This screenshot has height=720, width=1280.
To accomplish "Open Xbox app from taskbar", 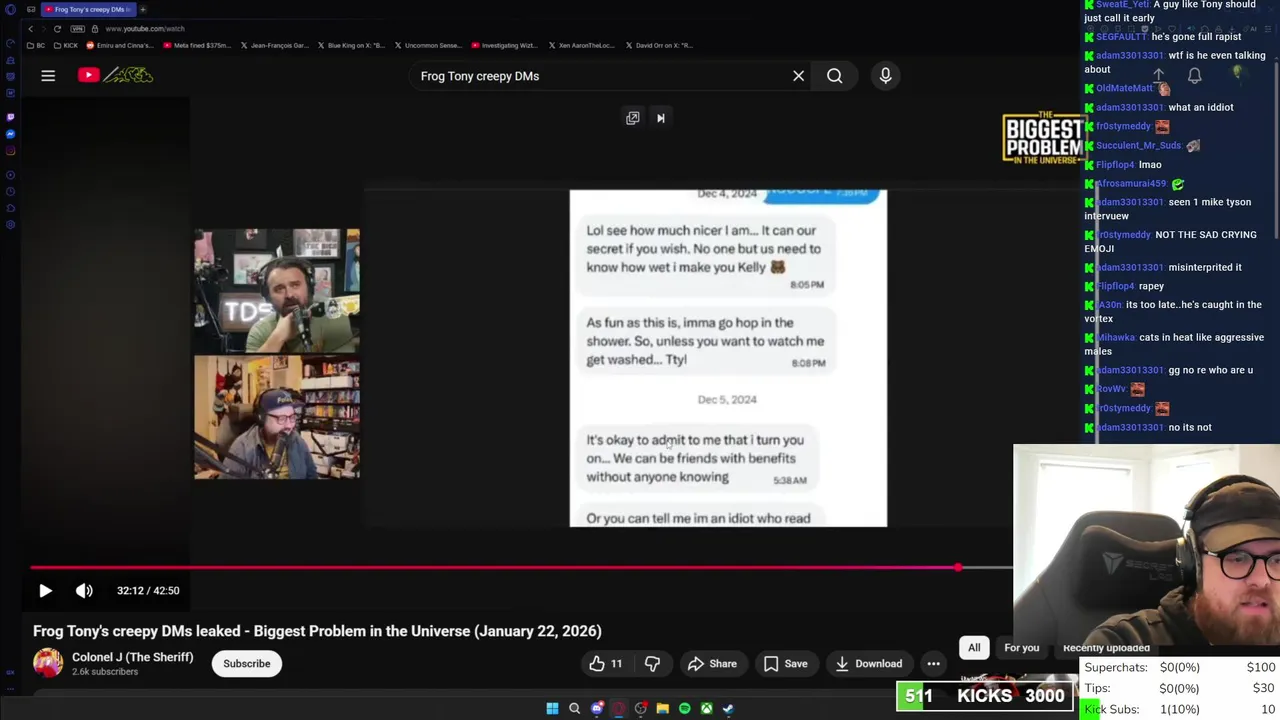I will click(706, 709).
